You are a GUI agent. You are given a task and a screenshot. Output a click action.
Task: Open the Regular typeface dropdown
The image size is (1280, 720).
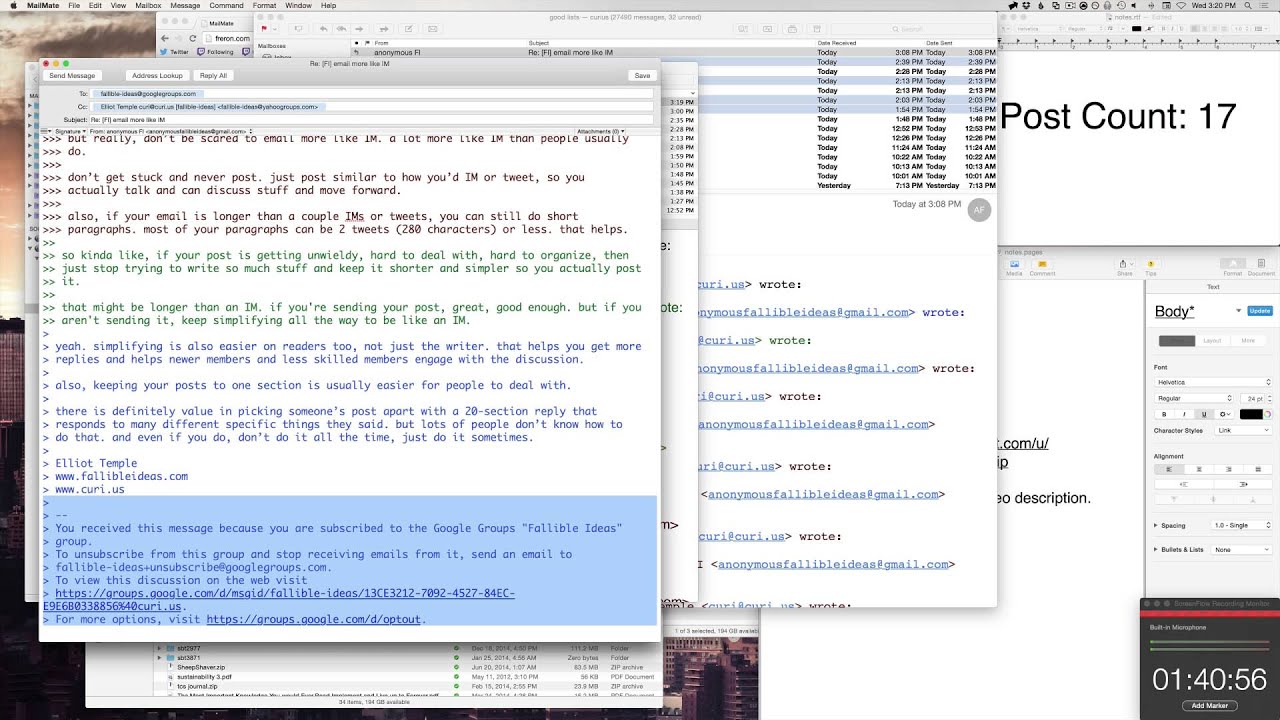[1194, 398]
